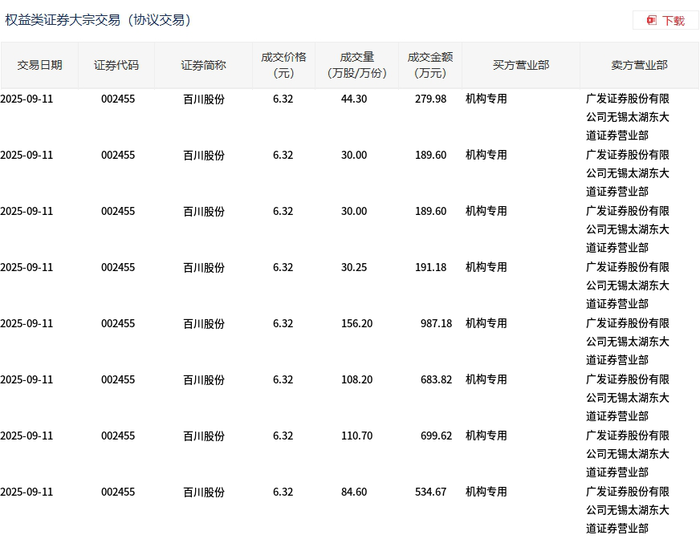Click 百川股份 in the 683.82 amount row

[204, 380]
